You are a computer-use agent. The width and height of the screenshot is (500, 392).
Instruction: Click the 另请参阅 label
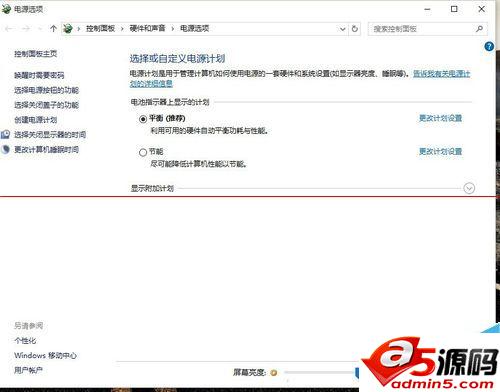click(x=29, y=326)
